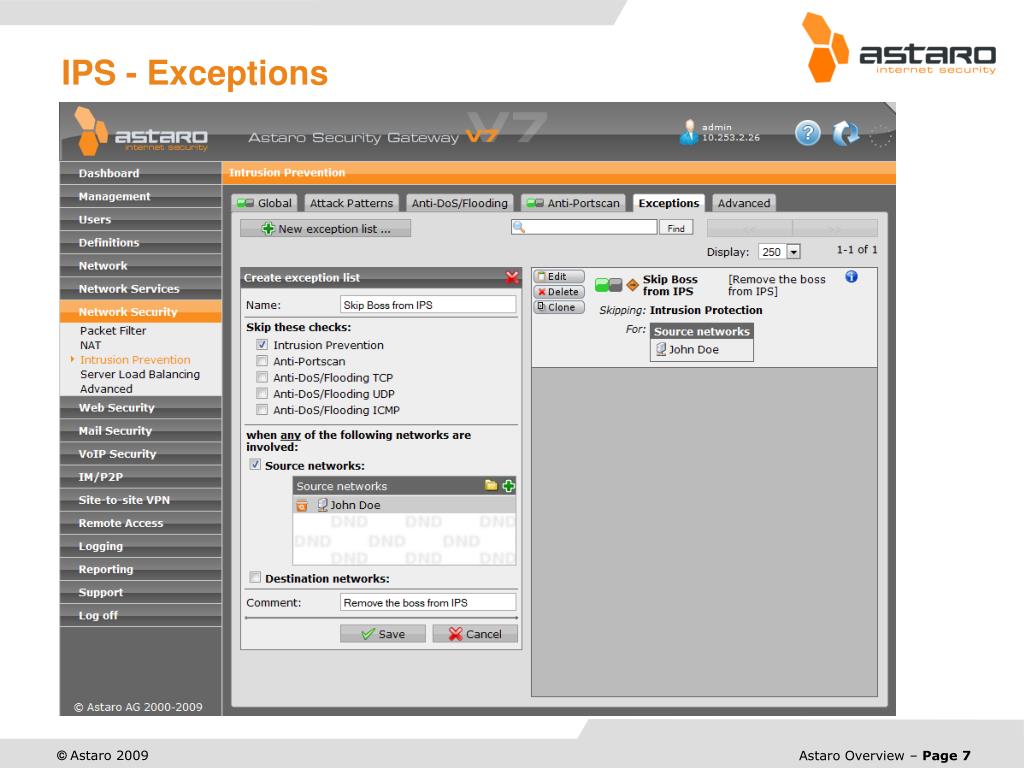Click the Astaro logo in the gateway header

point(141,132)
